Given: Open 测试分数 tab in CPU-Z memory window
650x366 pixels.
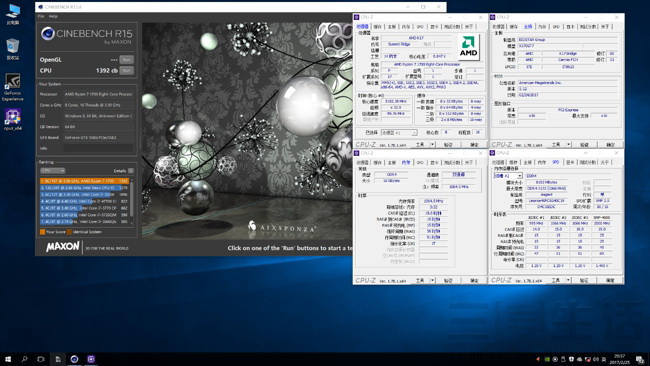Looking at the screenshot, I should [452, 162].
